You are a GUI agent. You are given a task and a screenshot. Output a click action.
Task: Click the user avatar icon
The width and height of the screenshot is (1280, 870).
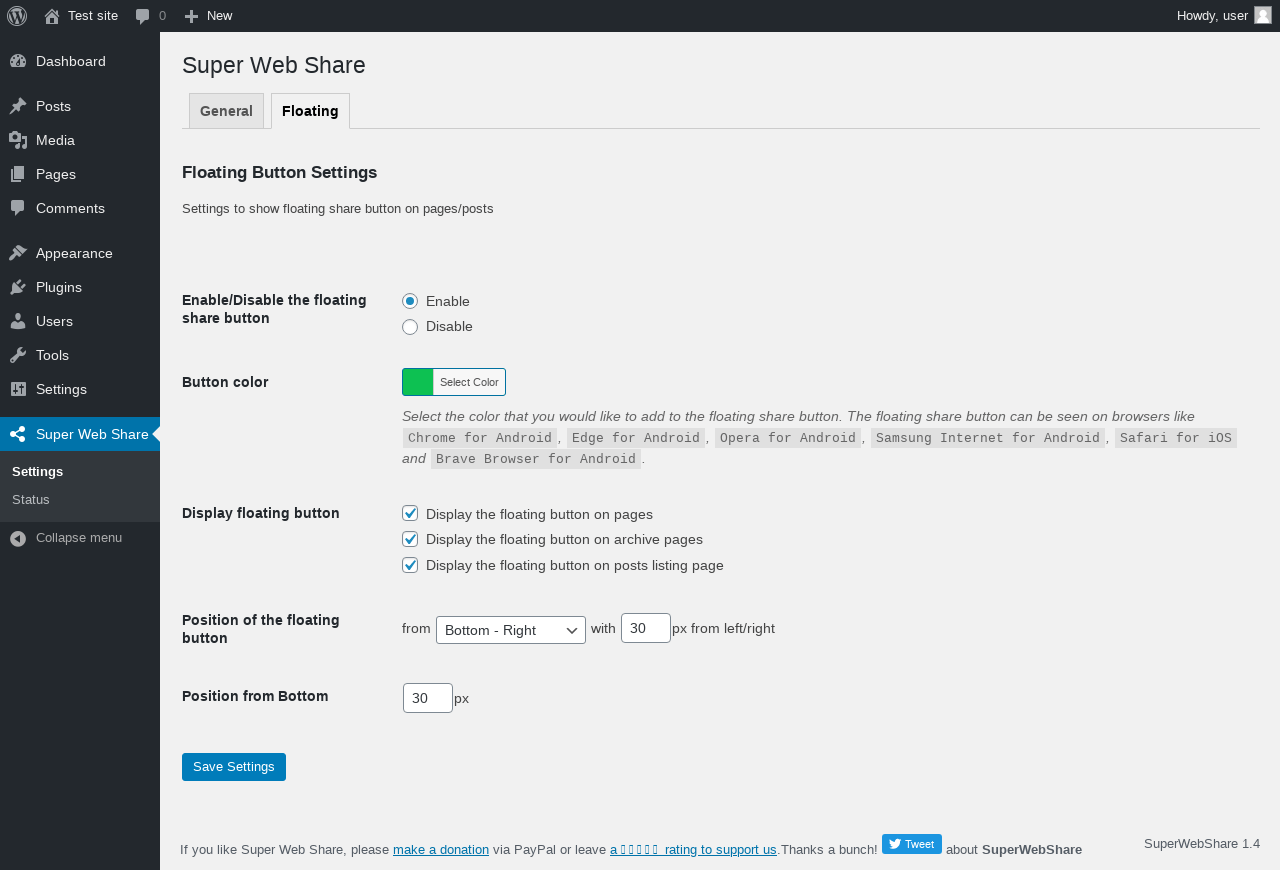click(1263, 15)
